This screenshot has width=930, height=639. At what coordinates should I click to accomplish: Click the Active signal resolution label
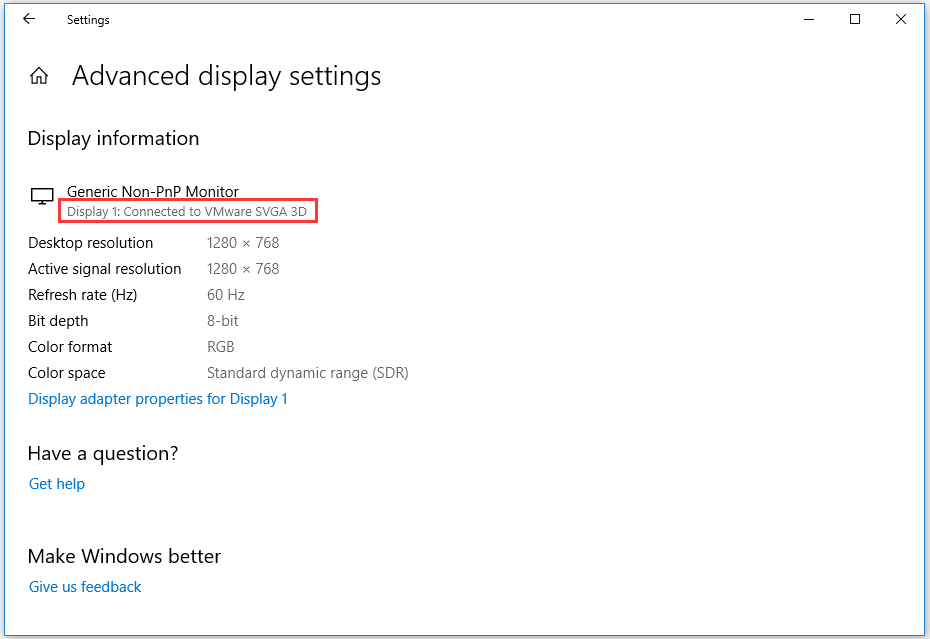tap(105, 269)
